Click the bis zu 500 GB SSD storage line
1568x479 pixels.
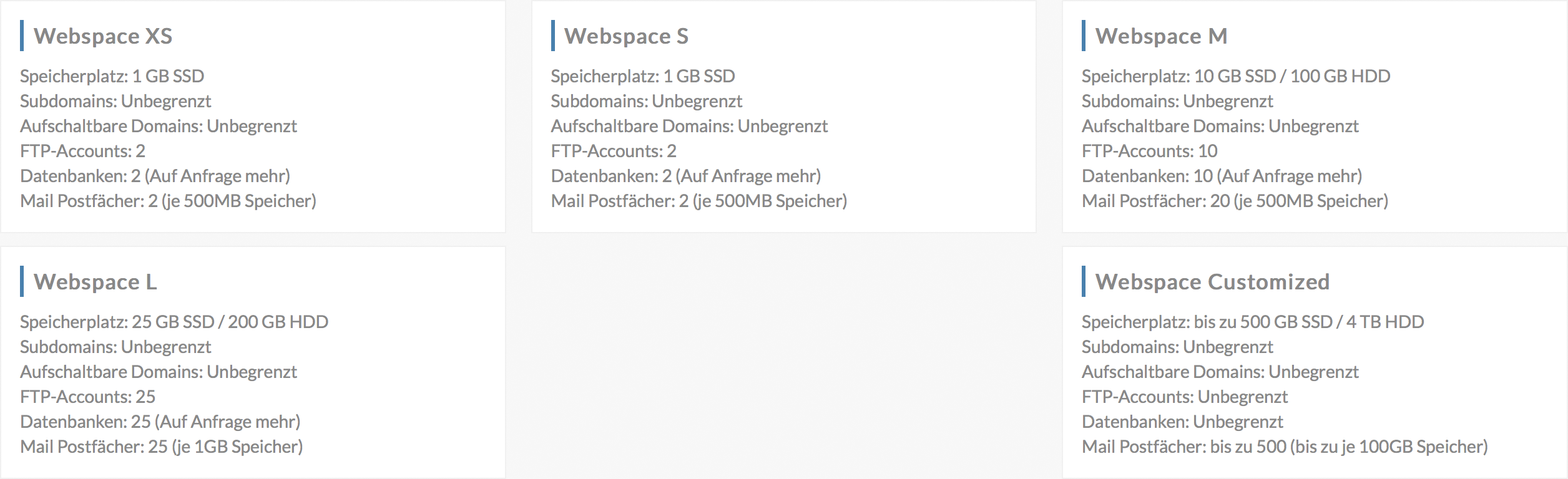point(1308,322)
